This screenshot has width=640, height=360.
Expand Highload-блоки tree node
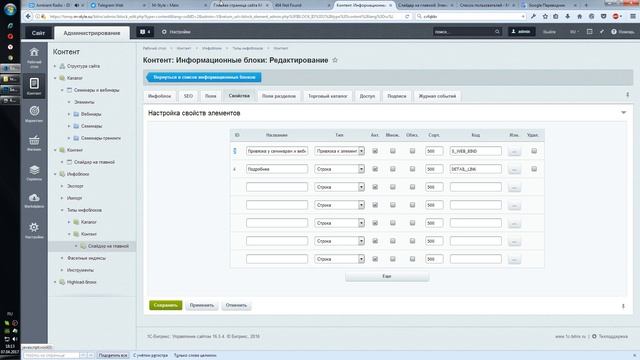[x=55, y=282]
